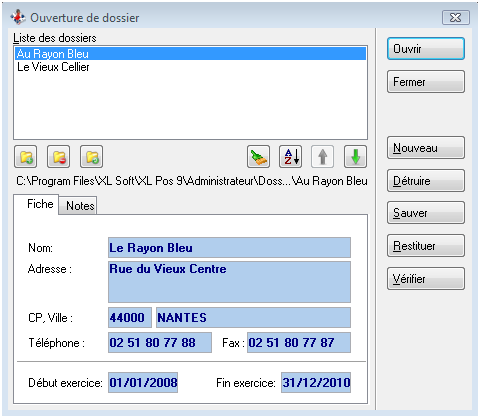
Task: Click the dossier path text starting C:\Program Files
Action: point(192,181)
